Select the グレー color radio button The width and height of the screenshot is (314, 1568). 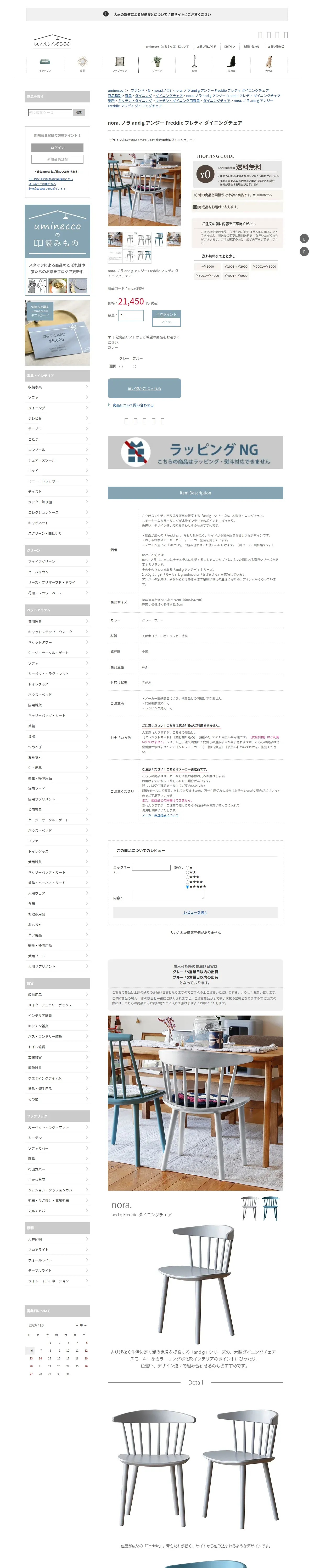[121, 366]
